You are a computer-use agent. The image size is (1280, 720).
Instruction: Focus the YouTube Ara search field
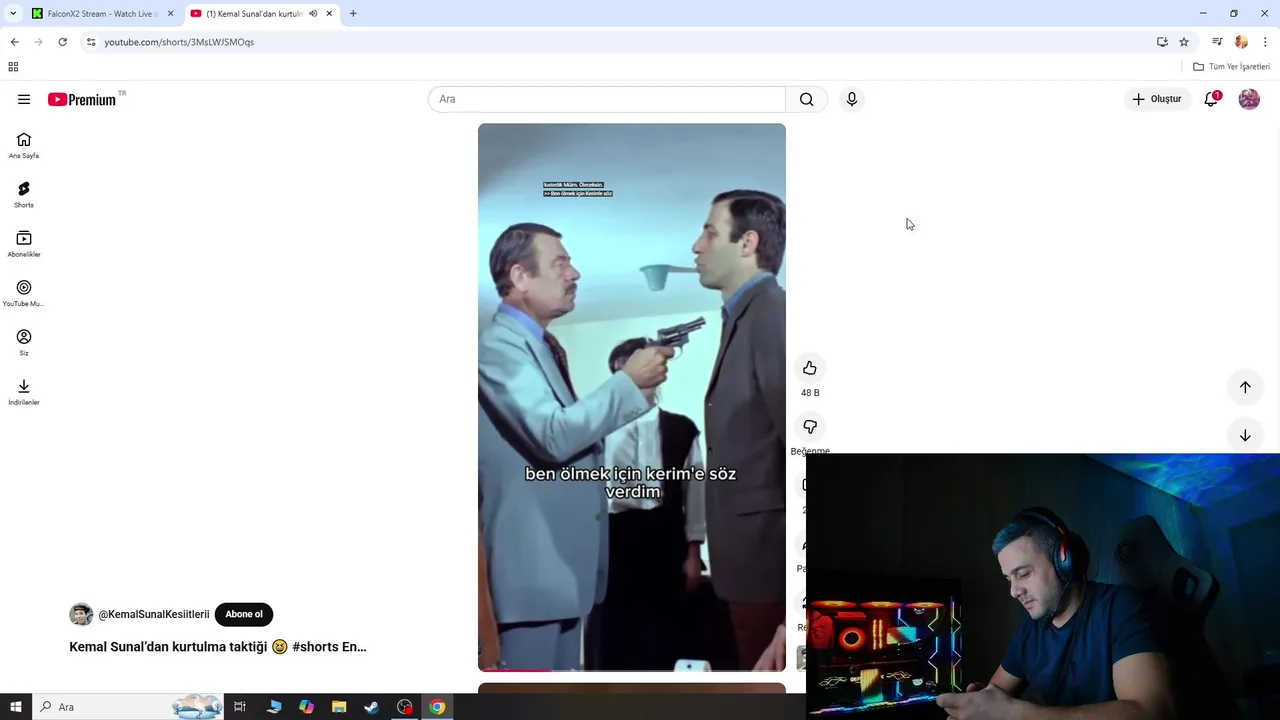607,99
